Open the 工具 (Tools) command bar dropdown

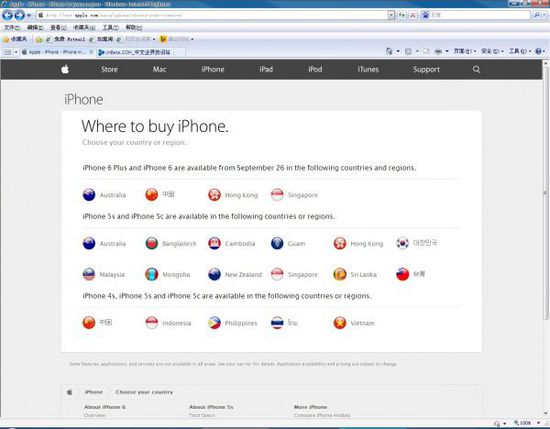[520, 51]
